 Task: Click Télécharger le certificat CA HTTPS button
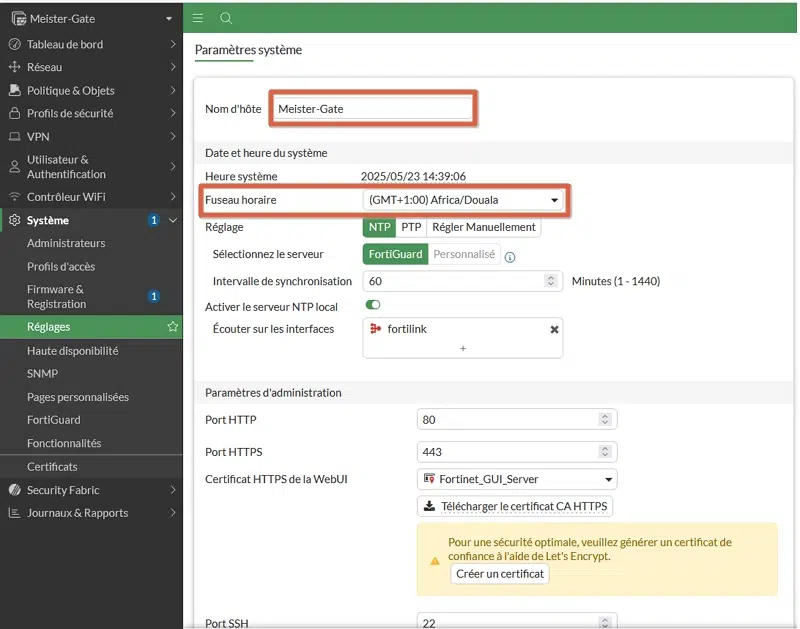[515, 506]
